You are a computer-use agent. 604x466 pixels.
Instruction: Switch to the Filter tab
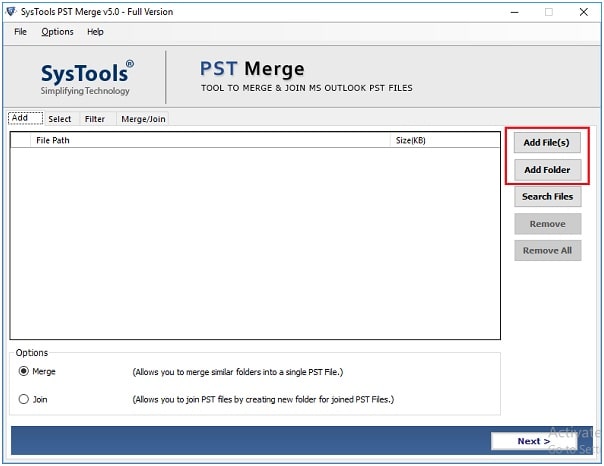click(95, 119)
